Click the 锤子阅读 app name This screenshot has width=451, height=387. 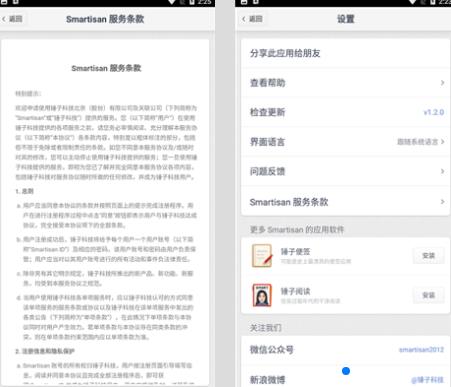click(295, 291)
